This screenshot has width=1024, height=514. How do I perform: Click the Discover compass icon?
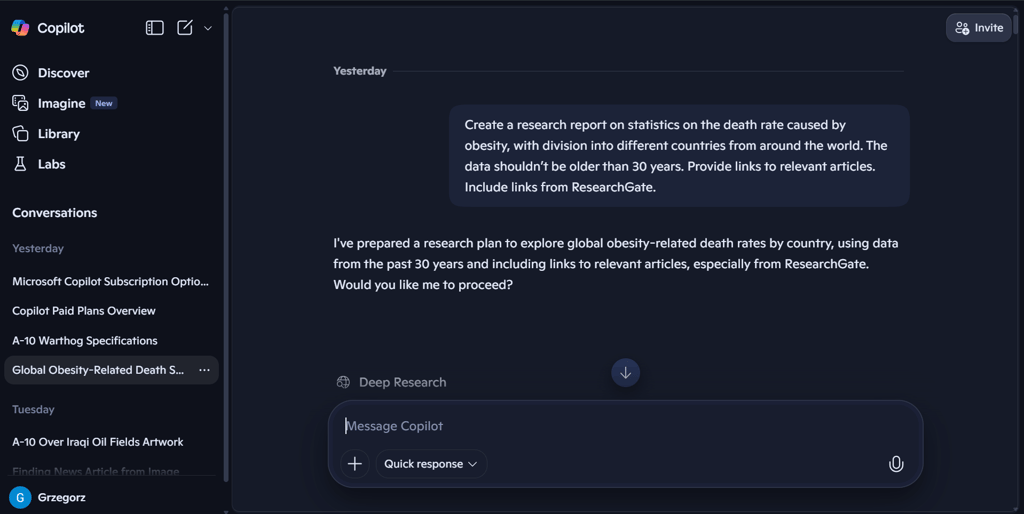point(20,72)
